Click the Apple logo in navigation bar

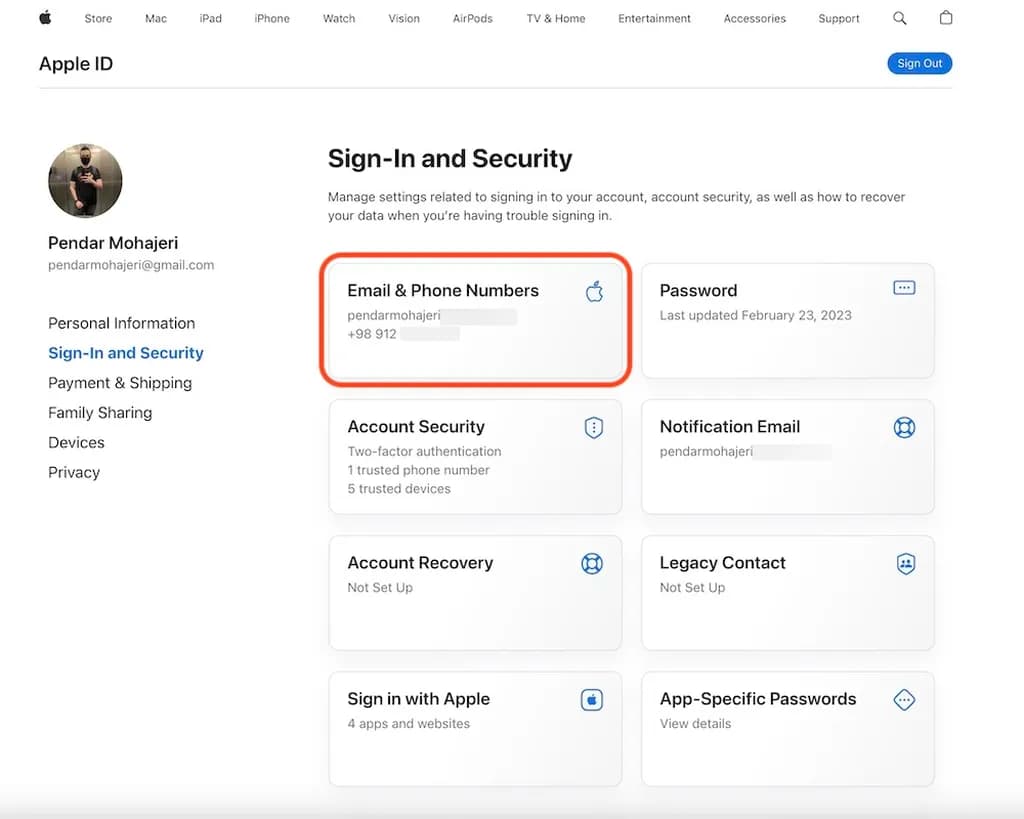click(45, 18)
